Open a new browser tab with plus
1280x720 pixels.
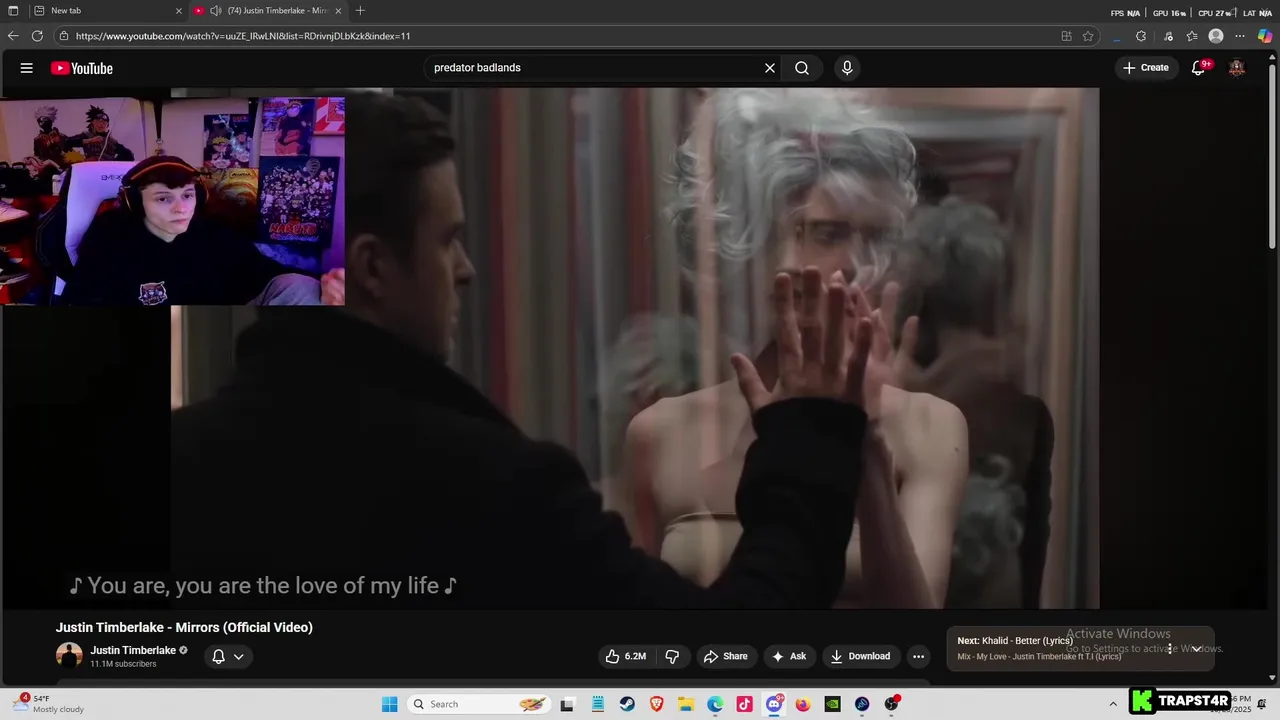point(360,11)
